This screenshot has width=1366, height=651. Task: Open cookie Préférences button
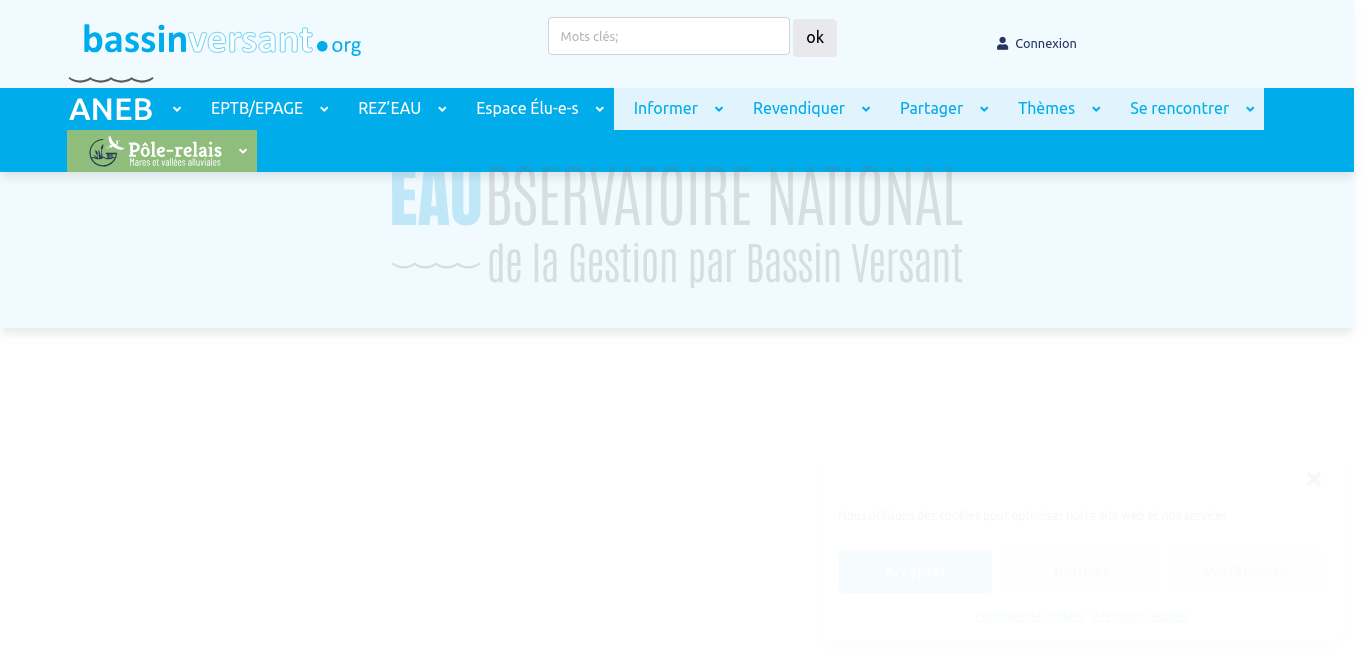(1246, 572)
